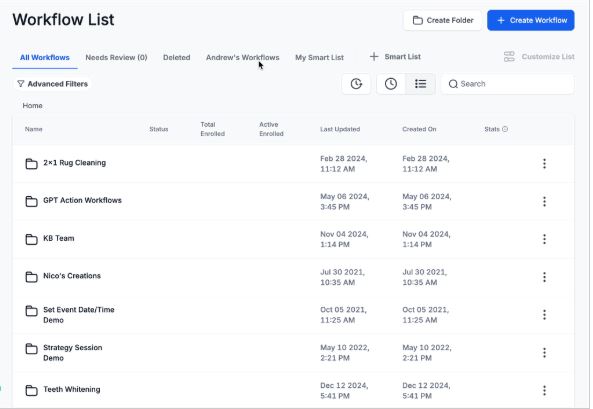Image resolution: width=593 pixels, height=409 pixels.
Task: Open three-dot menu for 2×1 Rug Cleaning
Action: click(544, 163)
